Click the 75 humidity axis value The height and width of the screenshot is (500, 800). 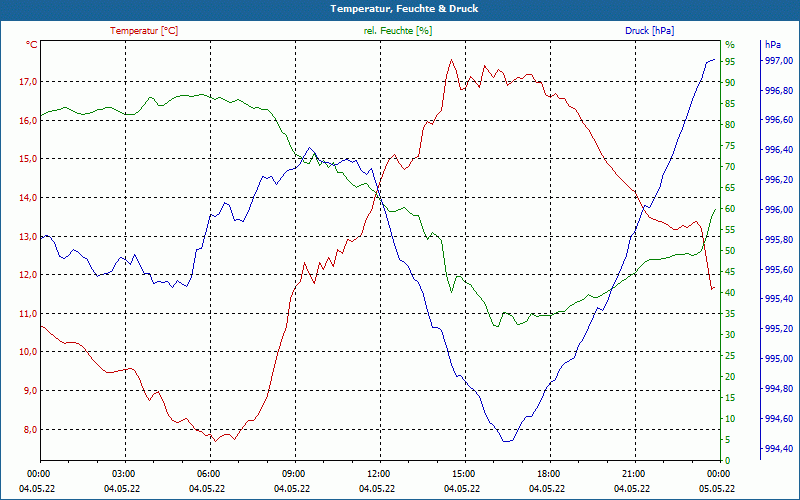click(730, 145)
